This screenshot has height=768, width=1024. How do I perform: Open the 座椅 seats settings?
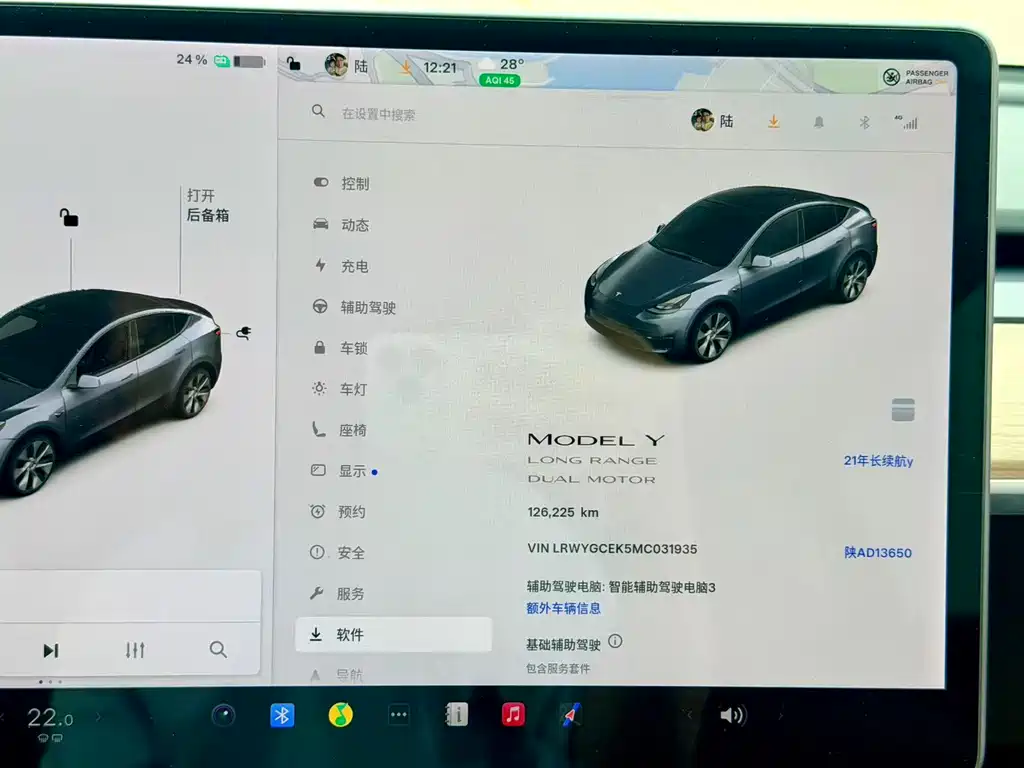pyautogui.click(x=339, y=430)
